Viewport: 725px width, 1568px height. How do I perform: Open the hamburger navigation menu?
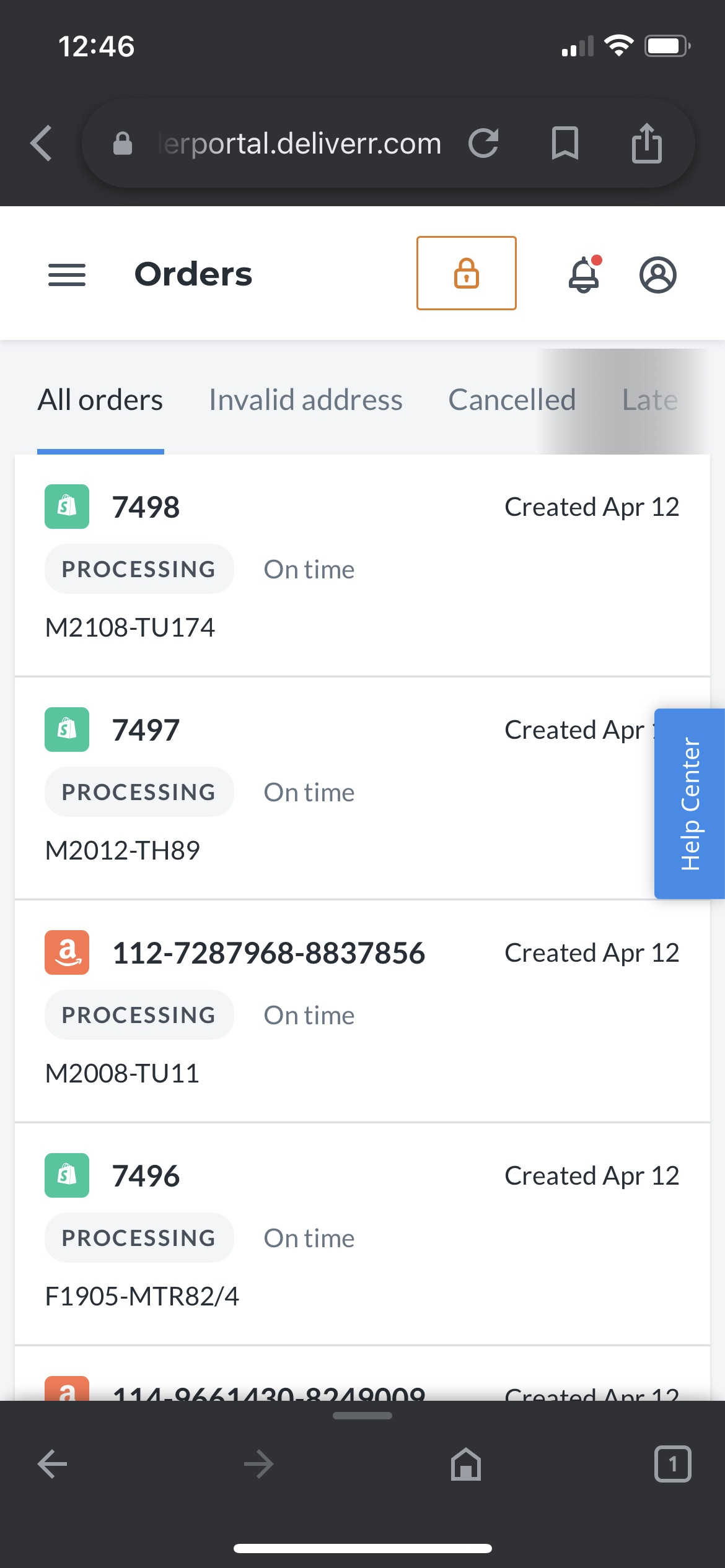(67, 274)
